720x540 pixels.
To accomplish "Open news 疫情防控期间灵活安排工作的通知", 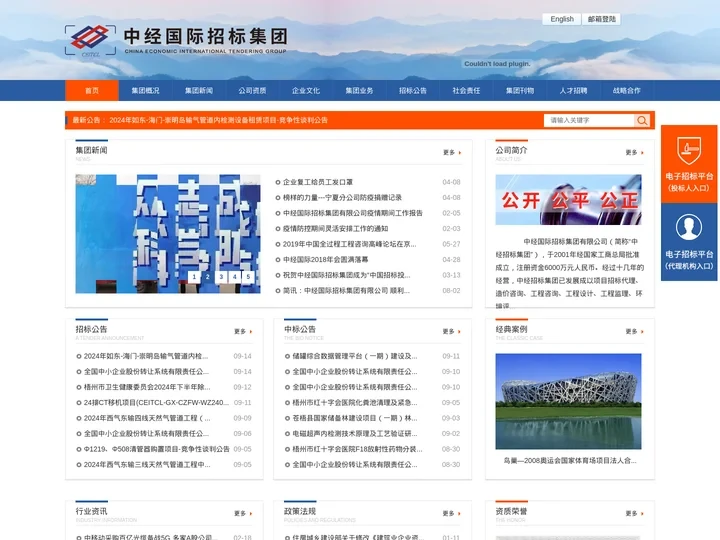I will point(335,229).
